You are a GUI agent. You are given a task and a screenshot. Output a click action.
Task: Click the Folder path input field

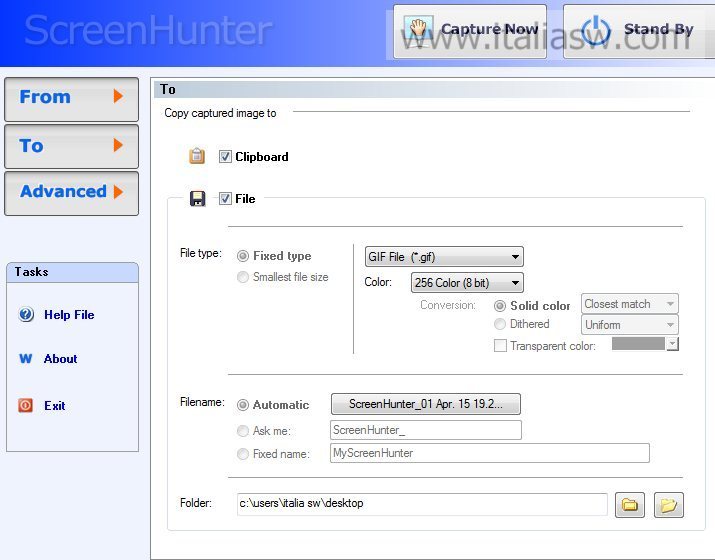click(x=422, y=503)
